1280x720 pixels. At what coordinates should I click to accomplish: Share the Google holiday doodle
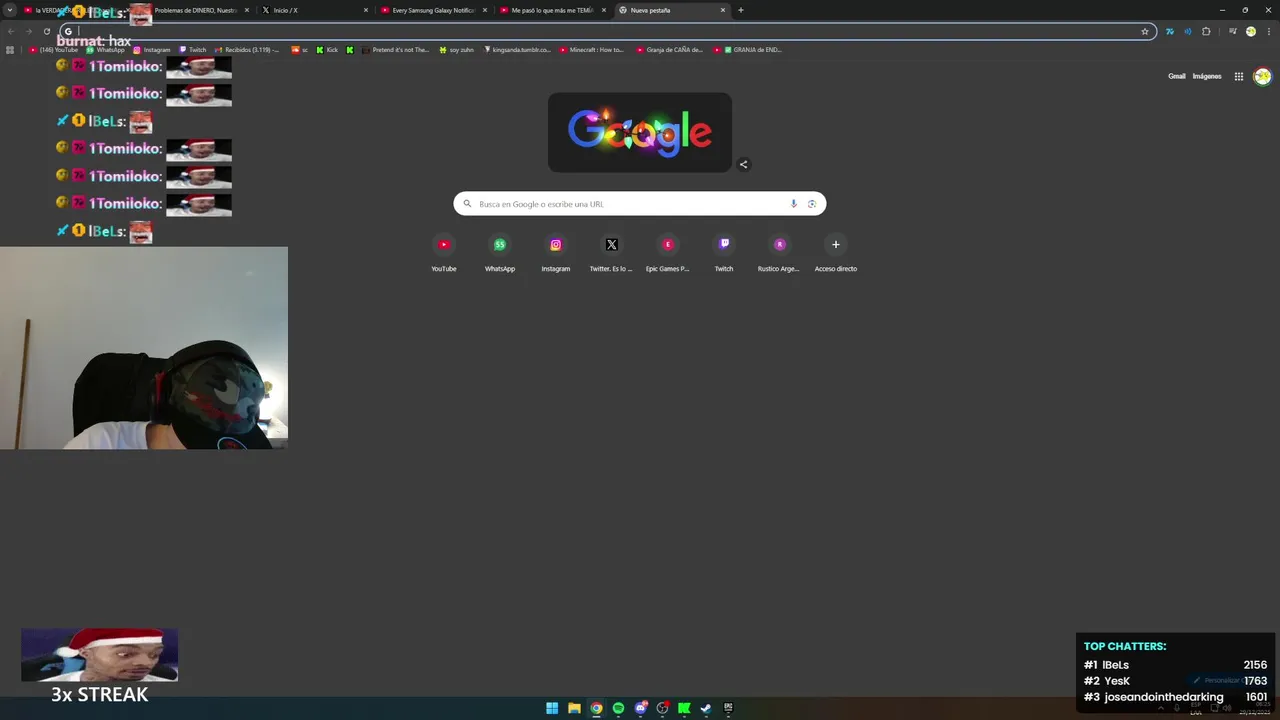(743, 164)
